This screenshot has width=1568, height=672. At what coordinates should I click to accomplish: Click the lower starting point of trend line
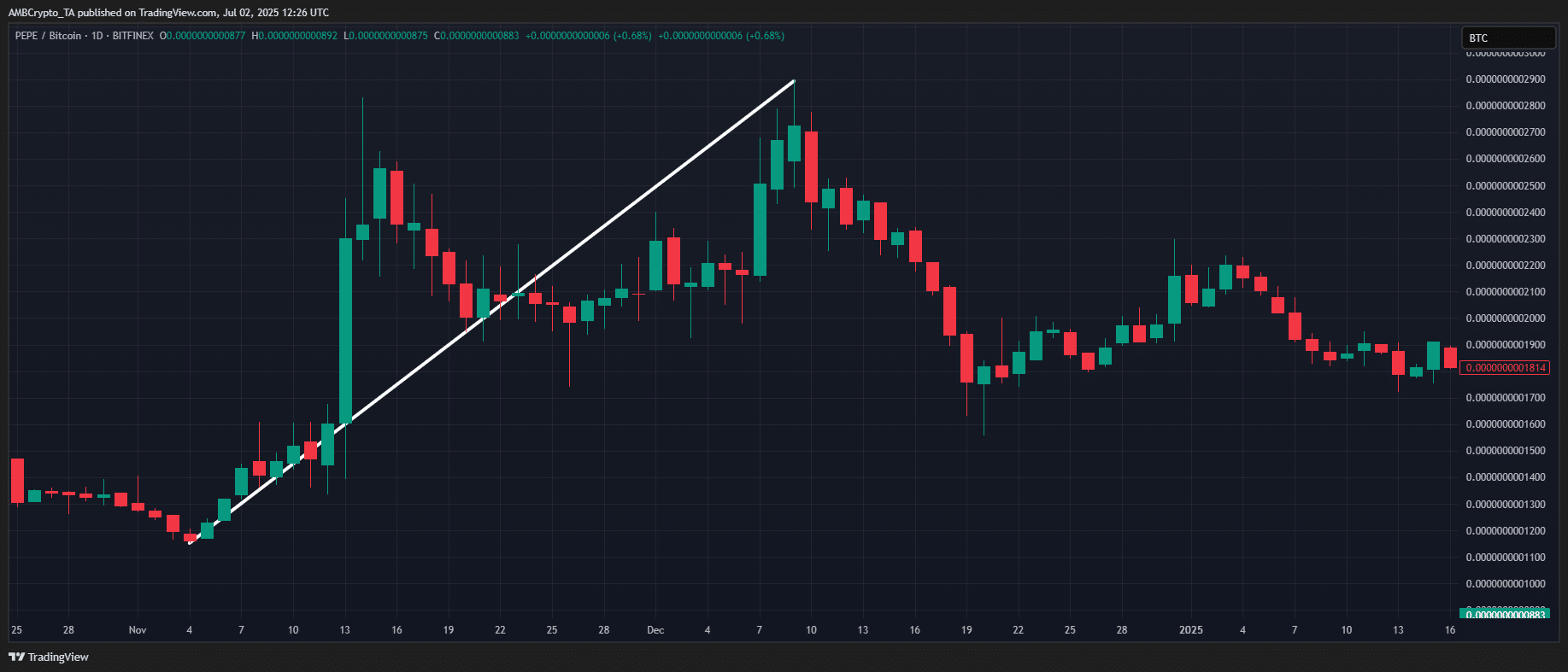click(190, 543)
